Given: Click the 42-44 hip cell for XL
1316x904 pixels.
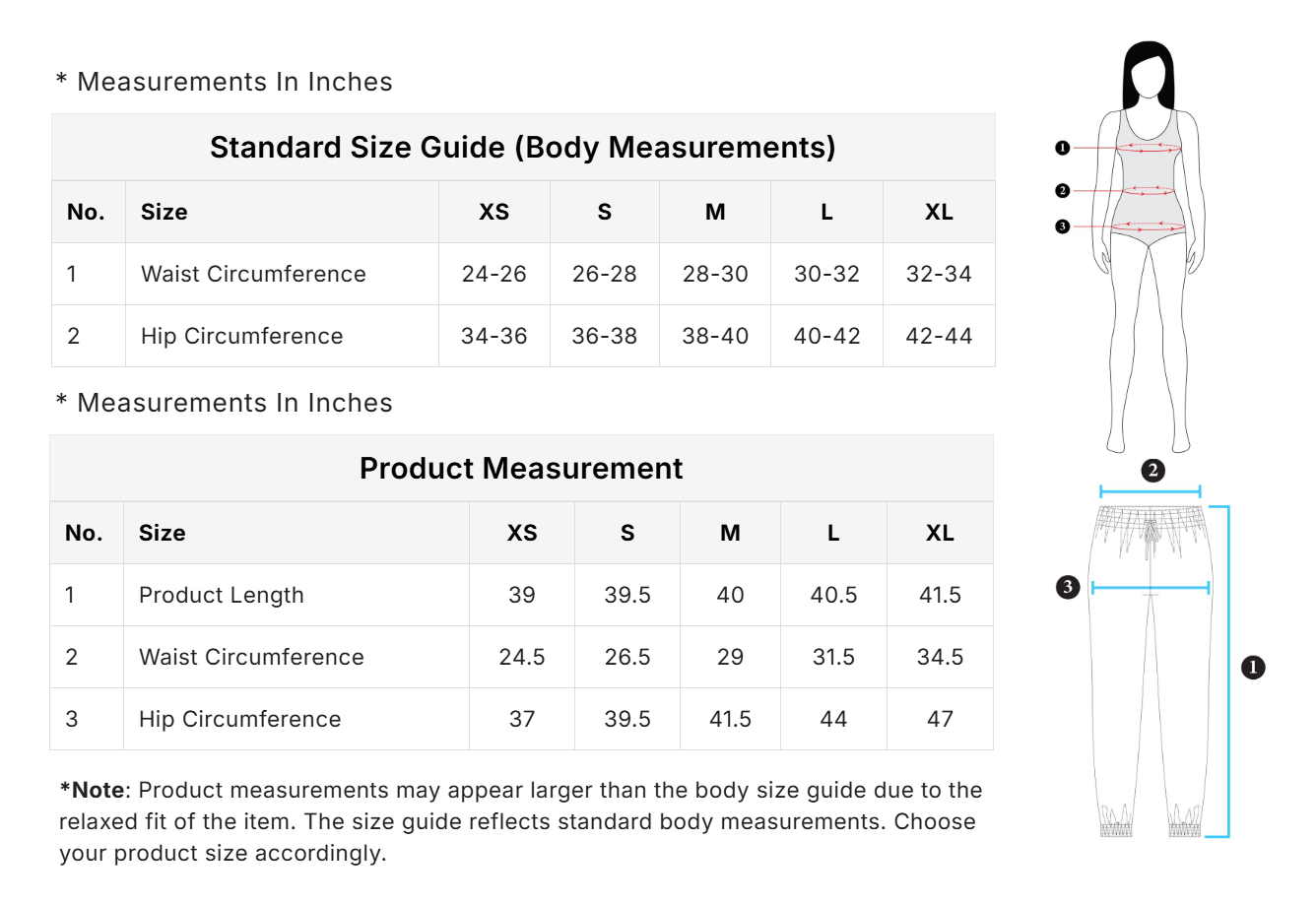Looking at the screenshot, I should [939, 336].
